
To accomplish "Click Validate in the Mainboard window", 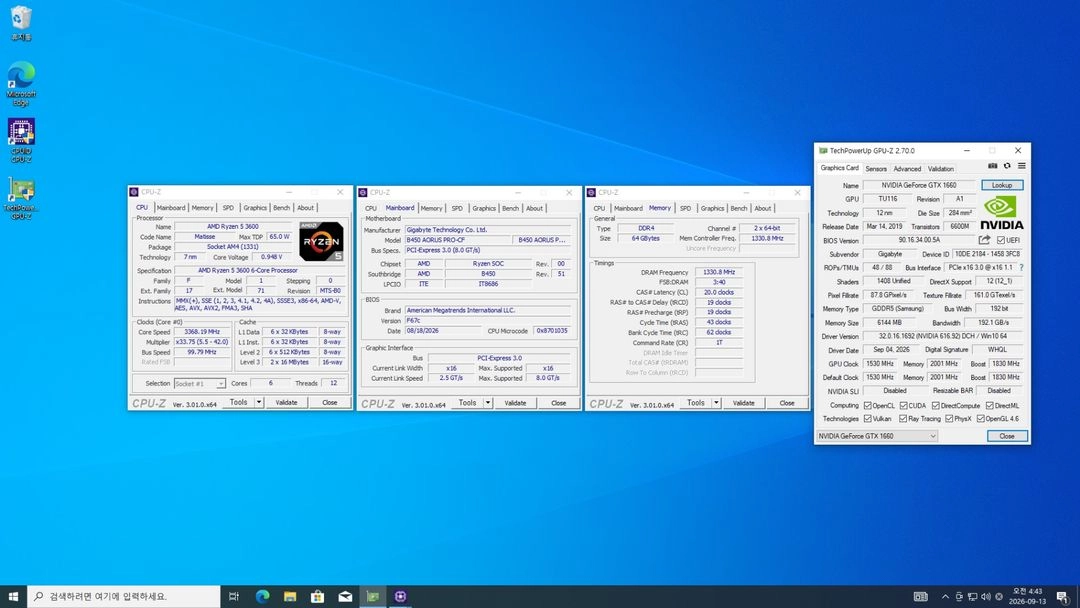I will (515, 403).
